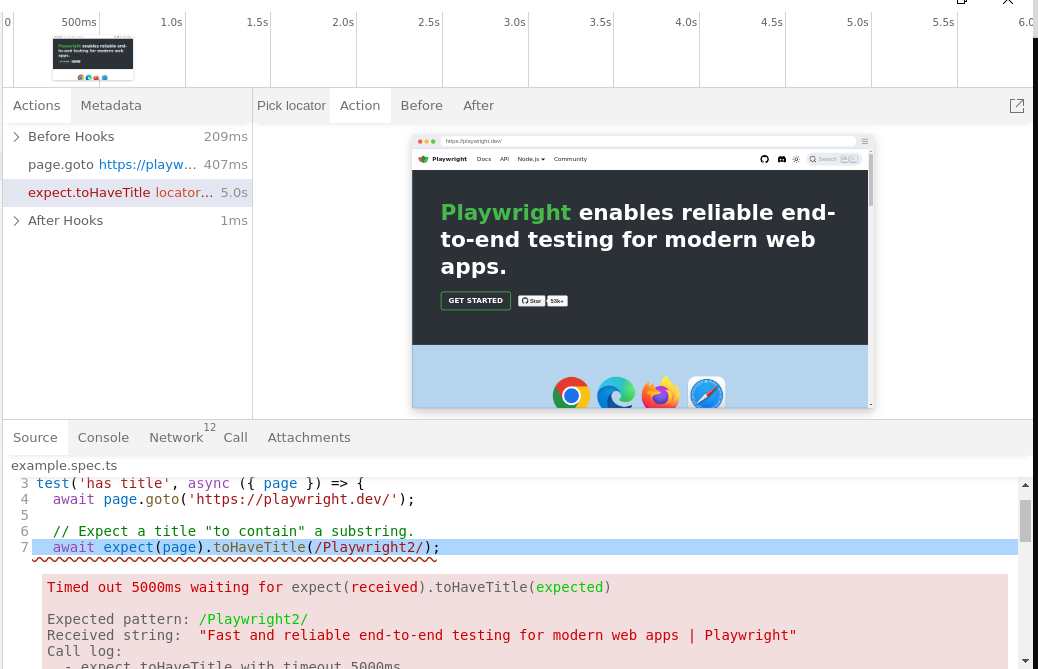The height and width of the screenshot is (669, 1038).
Task: Show the Before snapshot tab
Action: point(422,106)
